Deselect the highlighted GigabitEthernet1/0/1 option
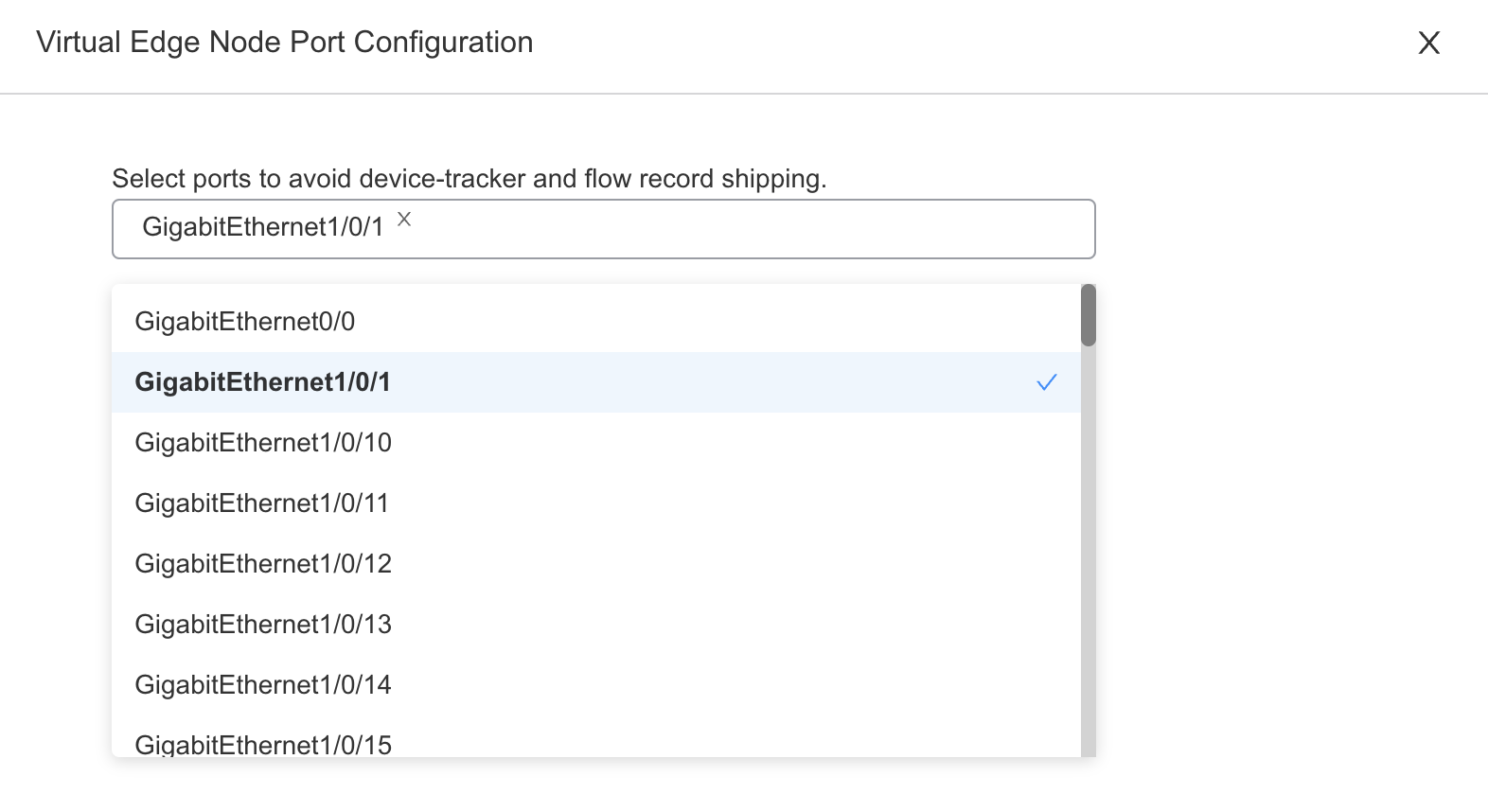Viewport: 1488px width, 812px height. click(x=596, y=382)
